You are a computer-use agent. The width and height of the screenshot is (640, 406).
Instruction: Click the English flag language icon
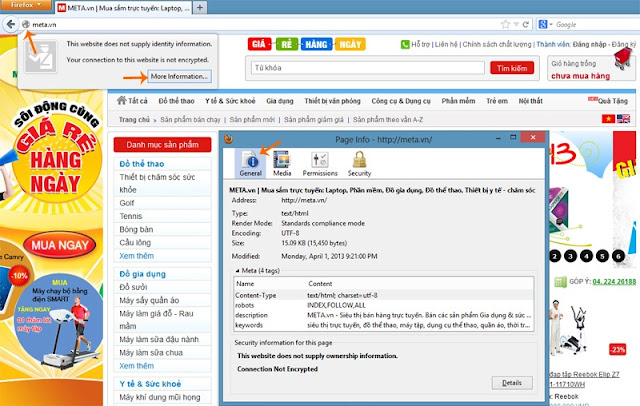[623, 119]
